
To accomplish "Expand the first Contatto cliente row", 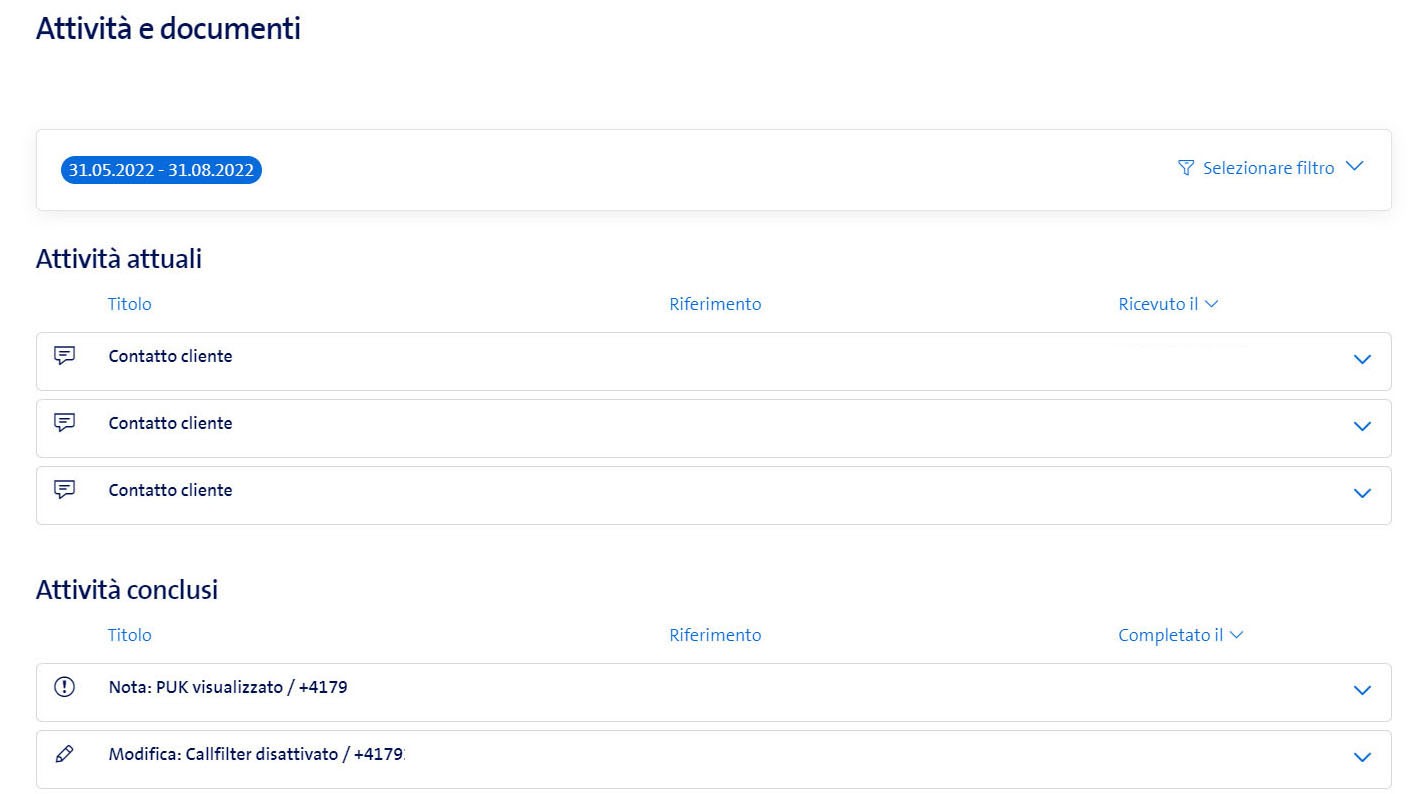I will click(x=1361, y=359).
